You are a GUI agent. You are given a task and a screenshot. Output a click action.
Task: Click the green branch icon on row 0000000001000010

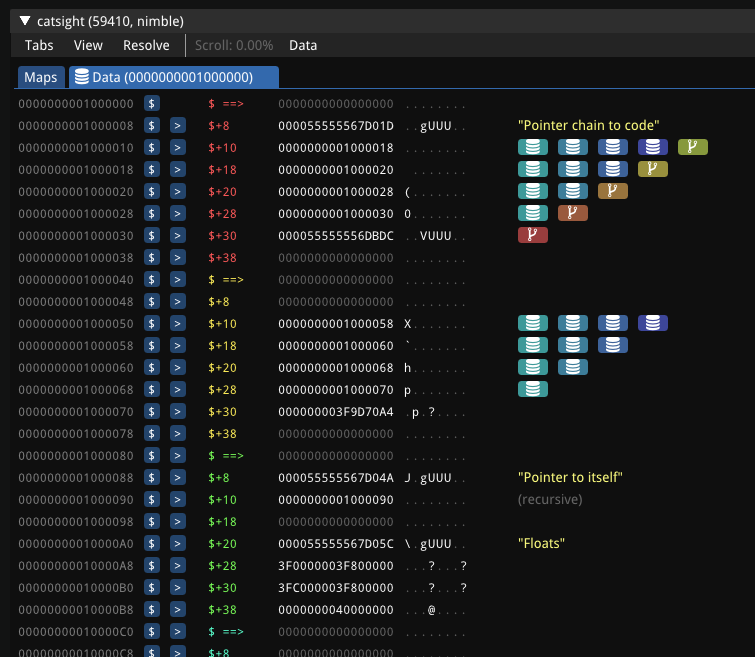(x=692, y=147)
